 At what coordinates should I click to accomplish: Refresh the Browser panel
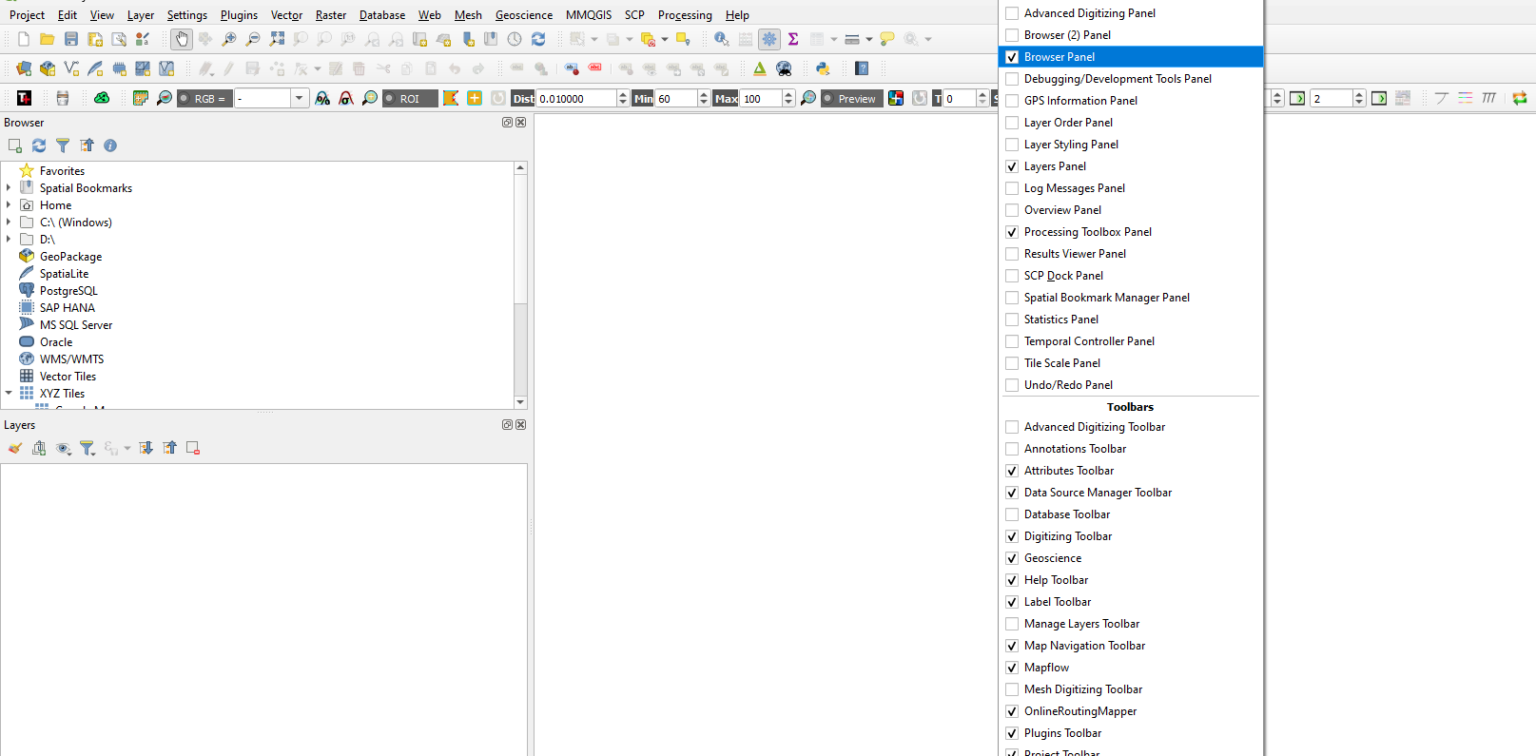tap(39, 146)
